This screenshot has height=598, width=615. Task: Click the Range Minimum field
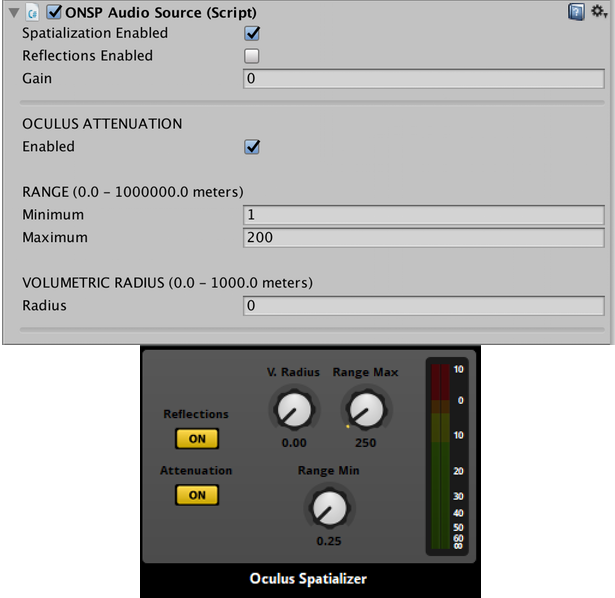[423, 215]
